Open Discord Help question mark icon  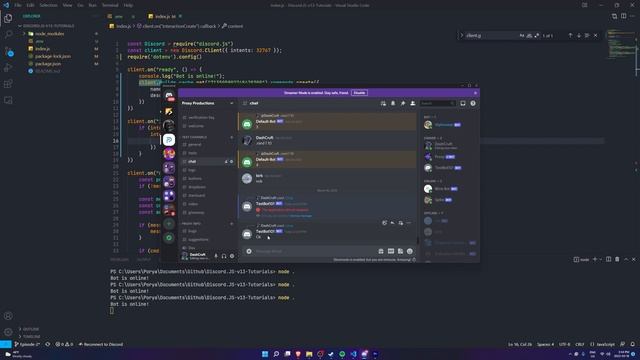[x=473, y=103]
